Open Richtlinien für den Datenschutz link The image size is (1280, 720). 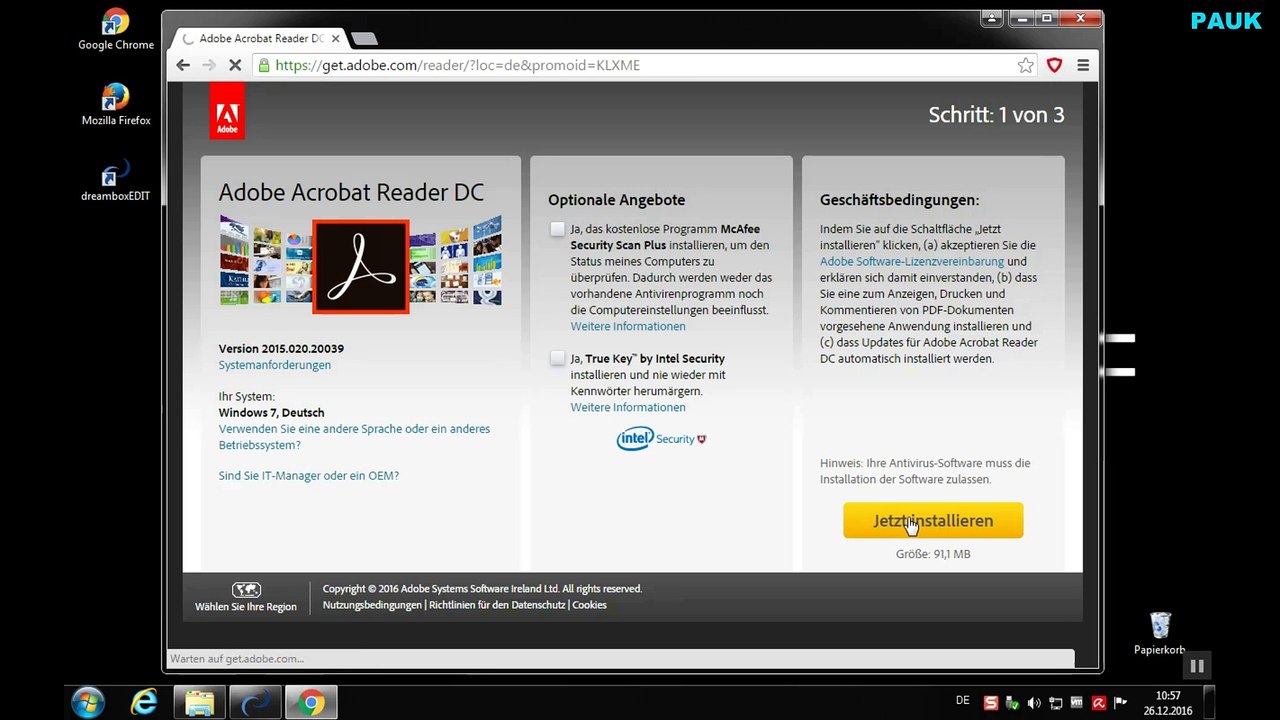[497, 605]
